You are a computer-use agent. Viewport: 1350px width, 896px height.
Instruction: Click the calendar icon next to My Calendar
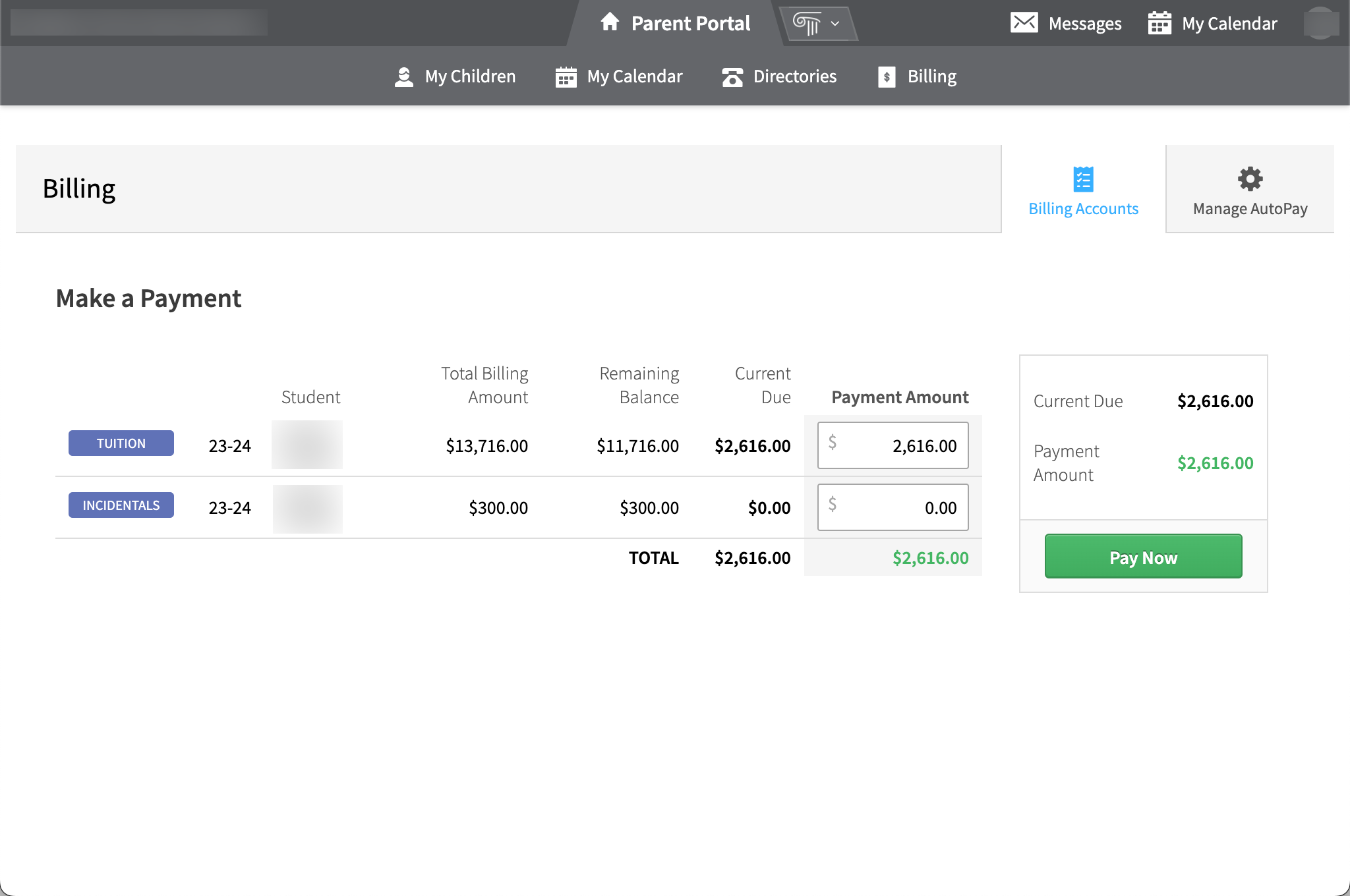[x=566, y=76]
